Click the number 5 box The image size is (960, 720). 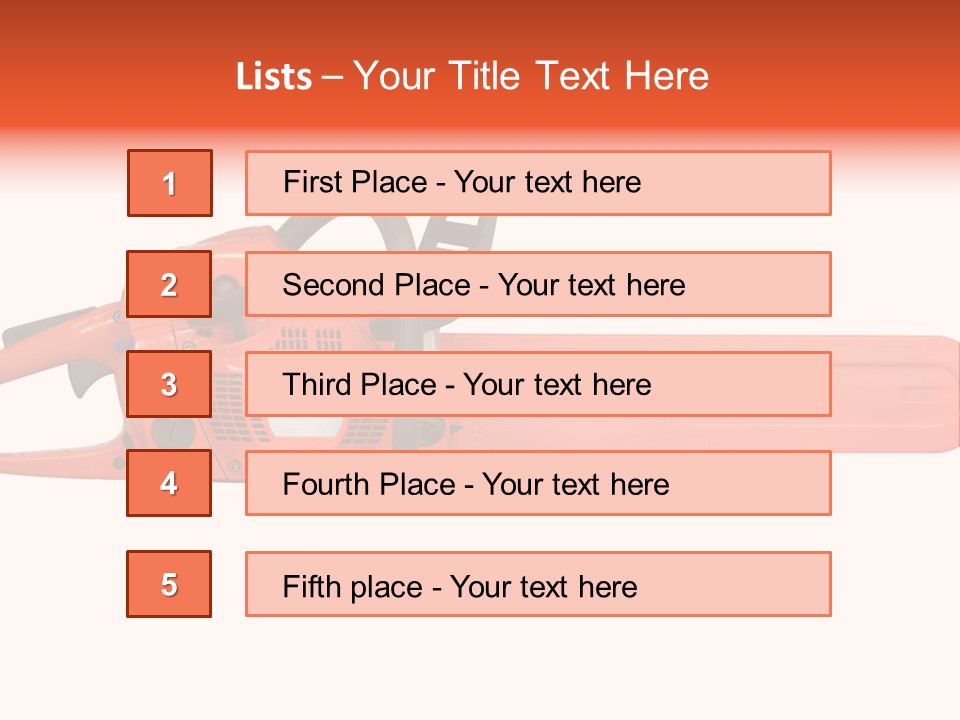169,584
